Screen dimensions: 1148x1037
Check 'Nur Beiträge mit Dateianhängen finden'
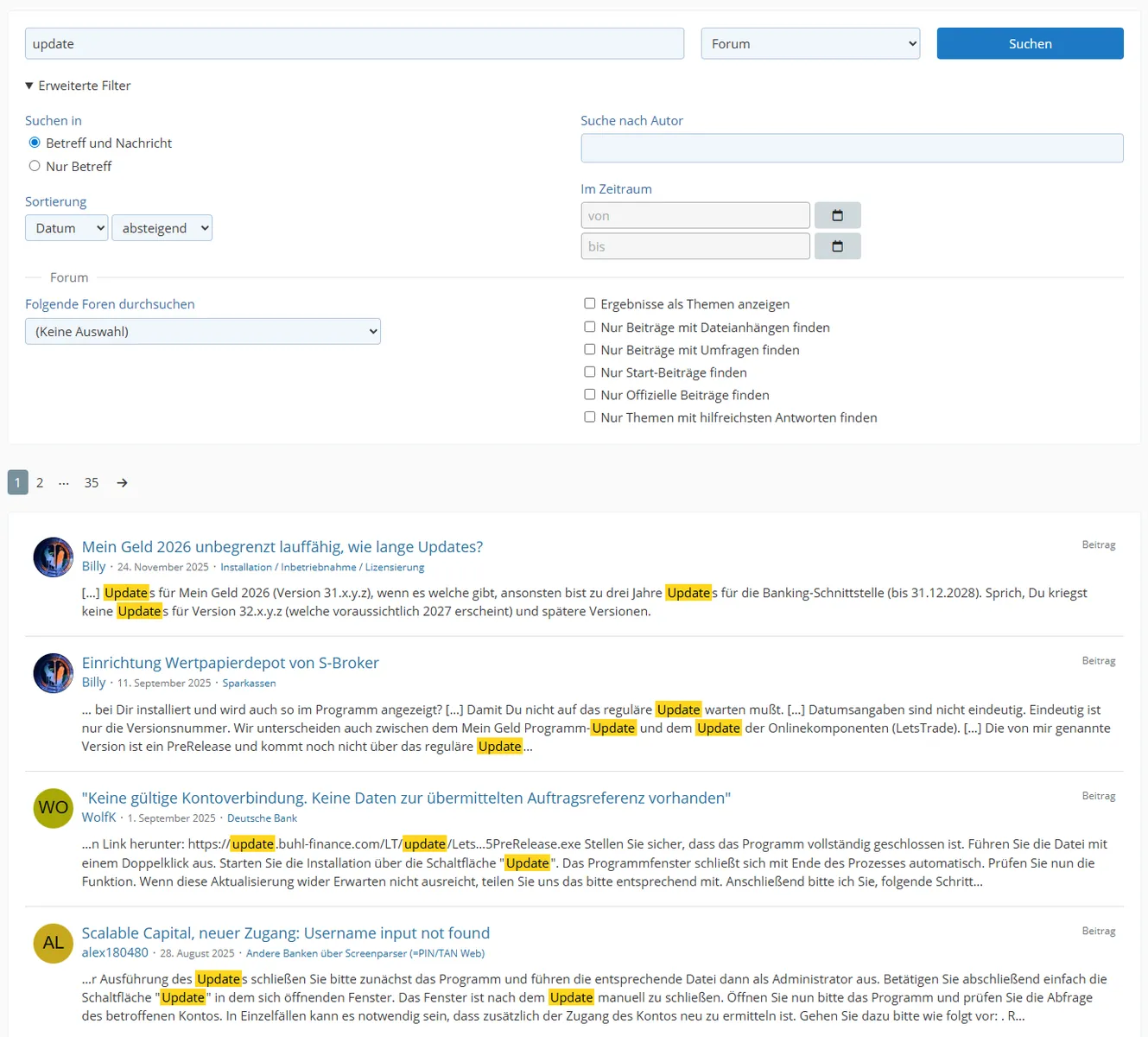[590, 327]
